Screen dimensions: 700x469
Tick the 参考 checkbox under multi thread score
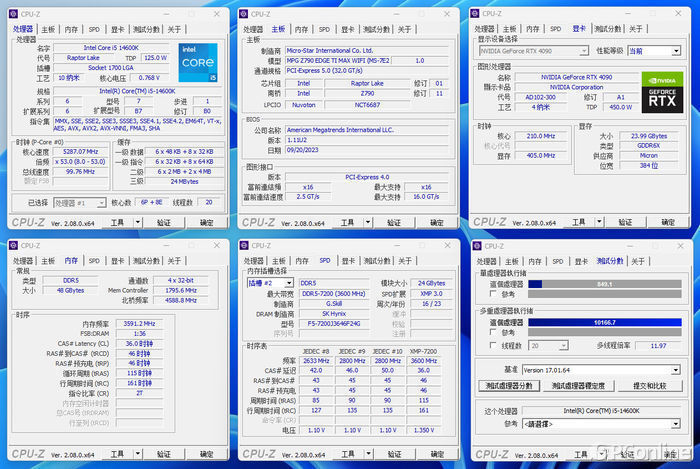[493, 332]
